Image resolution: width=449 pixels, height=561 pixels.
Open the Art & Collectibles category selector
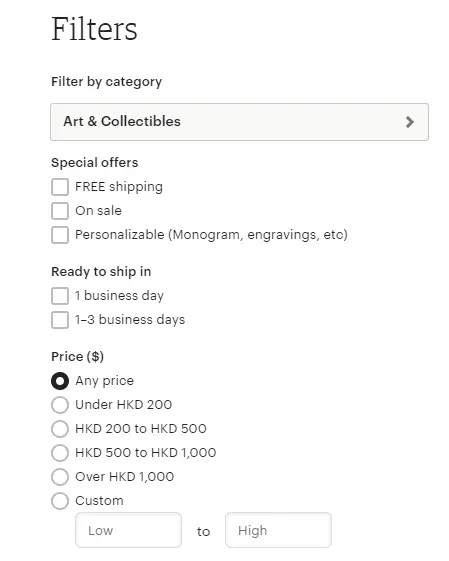pos(239,122)
